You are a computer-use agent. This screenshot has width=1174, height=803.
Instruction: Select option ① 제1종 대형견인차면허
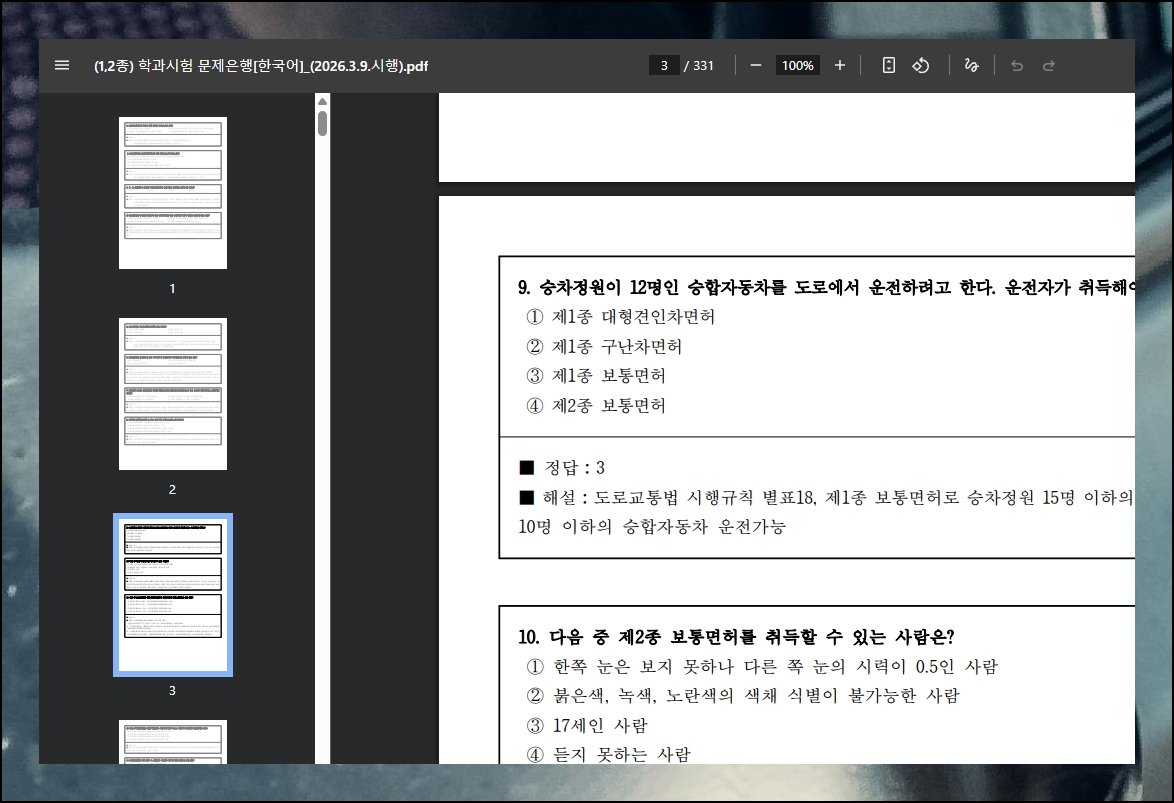point(621,317)
